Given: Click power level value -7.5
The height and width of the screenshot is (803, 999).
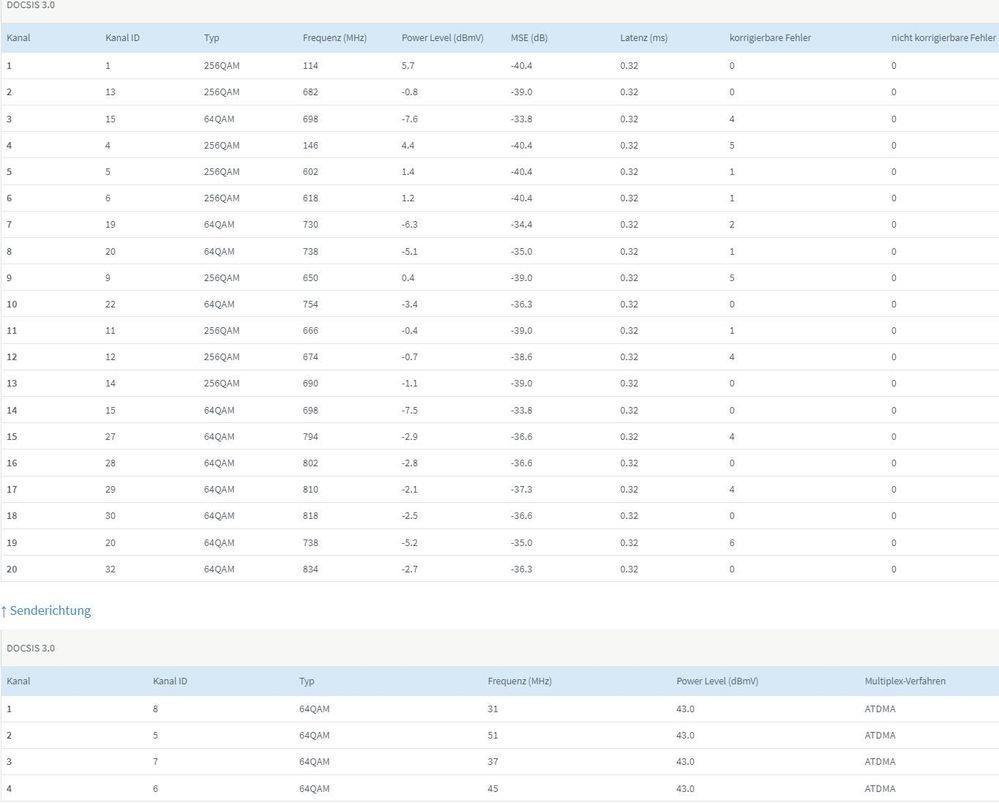Looking at the screenshot, I should (410, 410).
